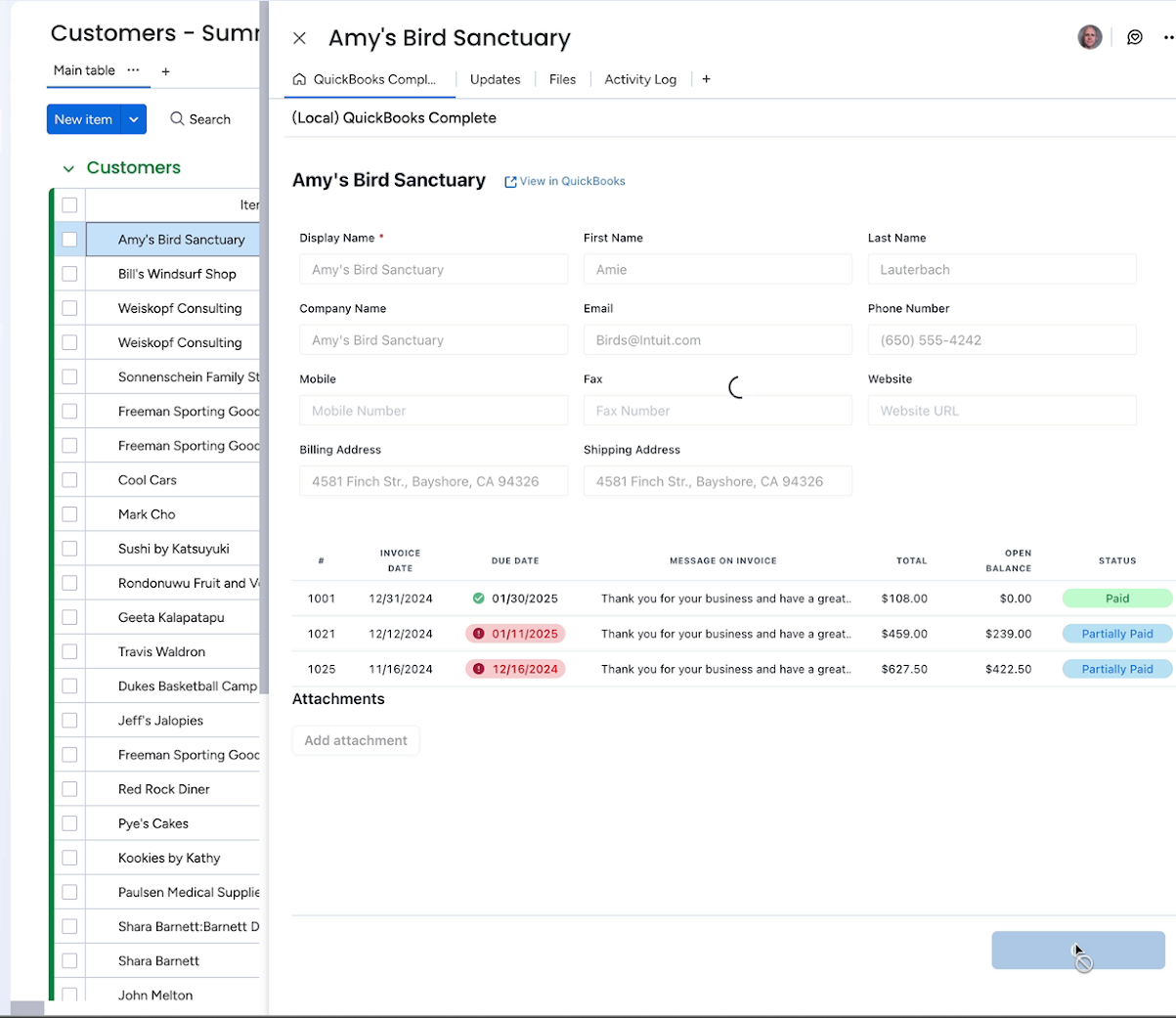Add a new item view tab with plus
Image resolution: width=1176 pixels, height=1018 pixels.
tap(706, 79)
